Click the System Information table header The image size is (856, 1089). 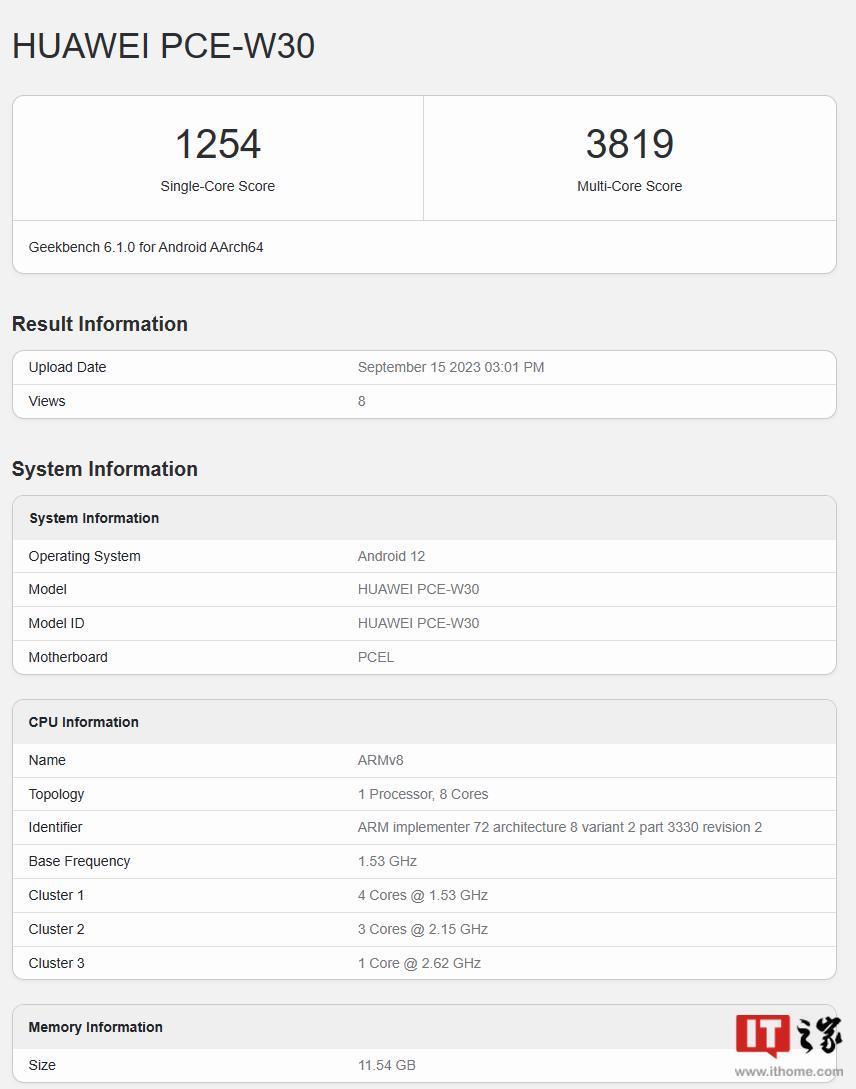pyautogui.click(x=94, y=518)
